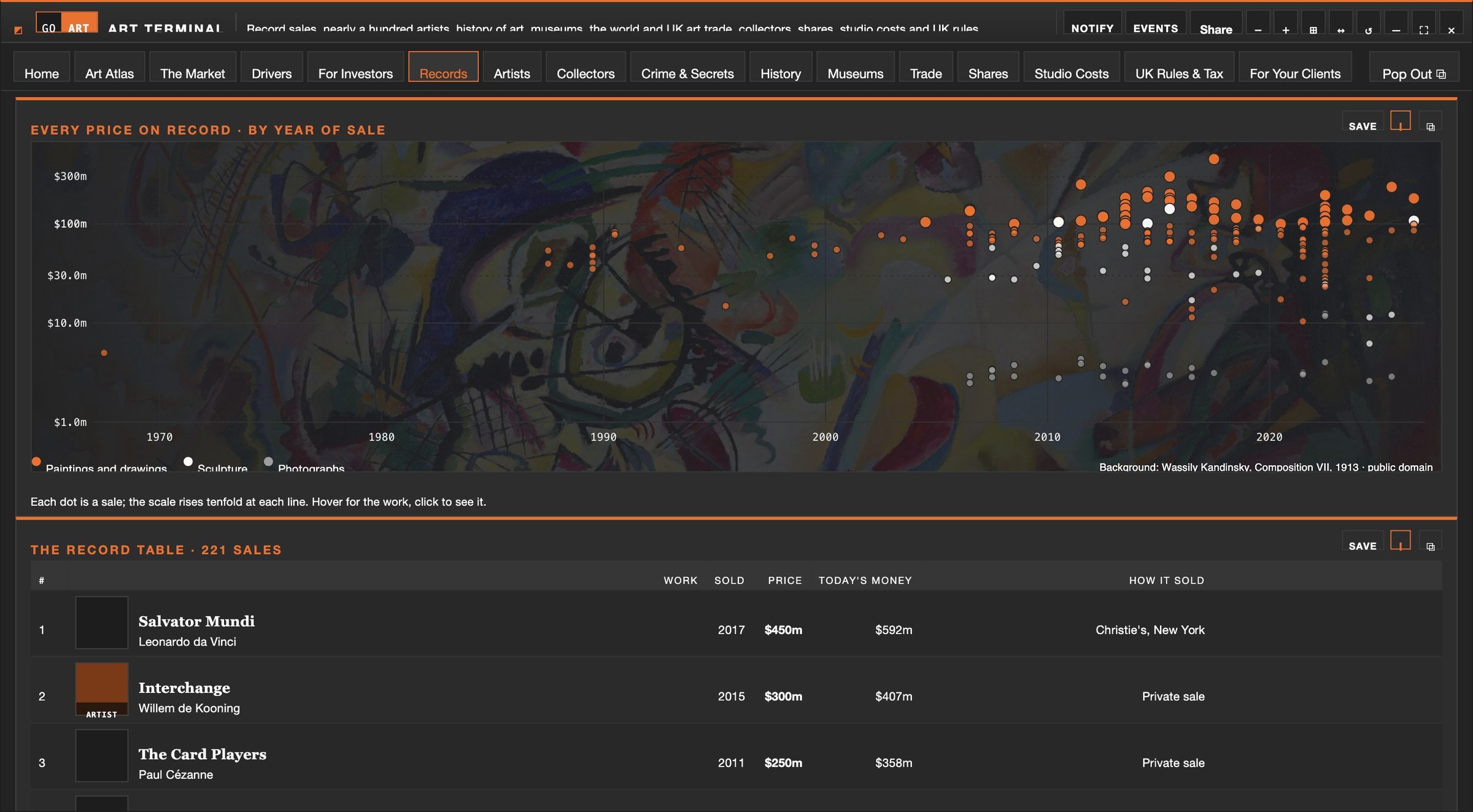This screenshot has width=1473, height=812.
Task: Click the Salvator Mundi thumbnail
Action: point(102,623)
